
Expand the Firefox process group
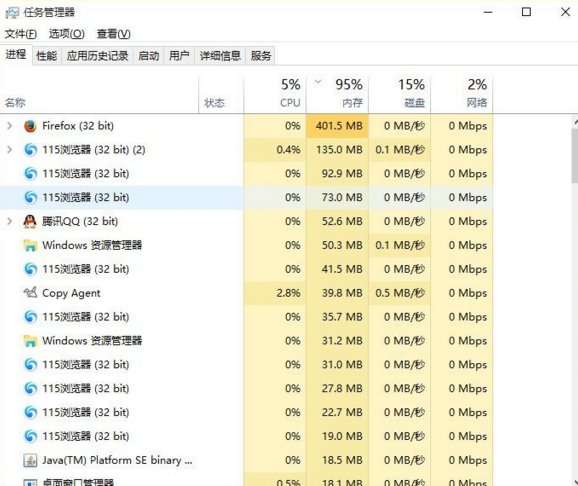pos(10,126)
